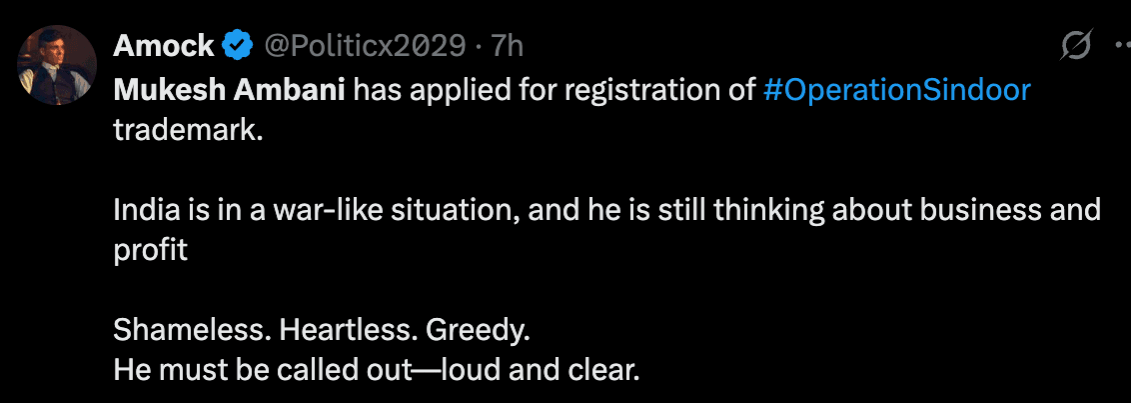Click the phrase 'loud and clear.'

(540, 371)
